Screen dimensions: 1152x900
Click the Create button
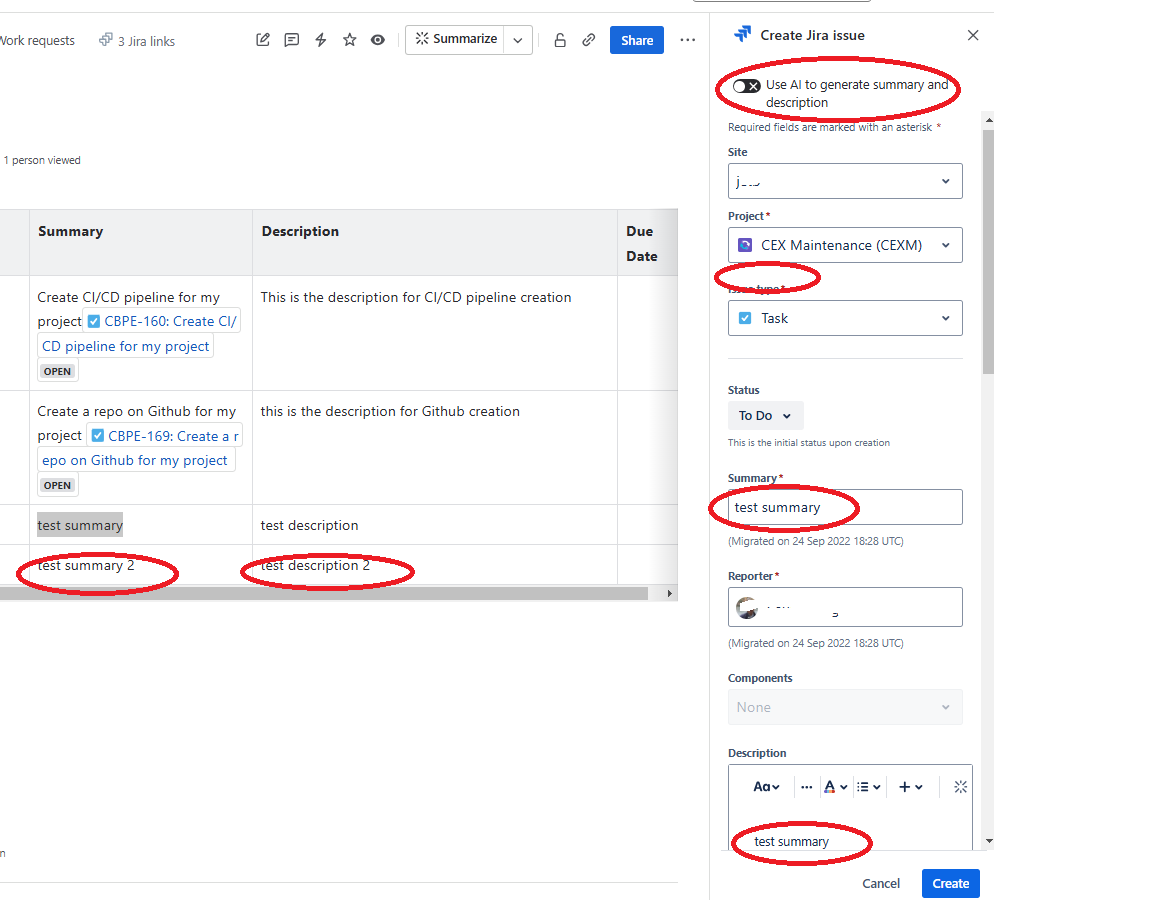[949, 883]
